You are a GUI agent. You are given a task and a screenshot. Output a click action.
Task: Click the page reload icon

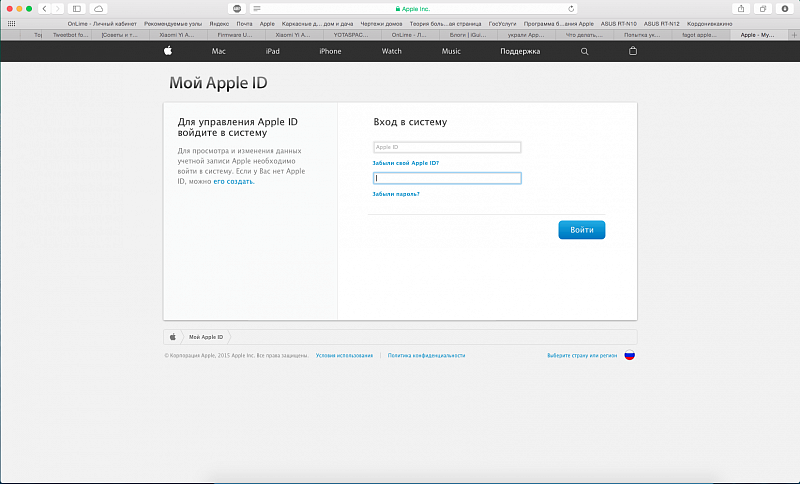click(571, 8)
